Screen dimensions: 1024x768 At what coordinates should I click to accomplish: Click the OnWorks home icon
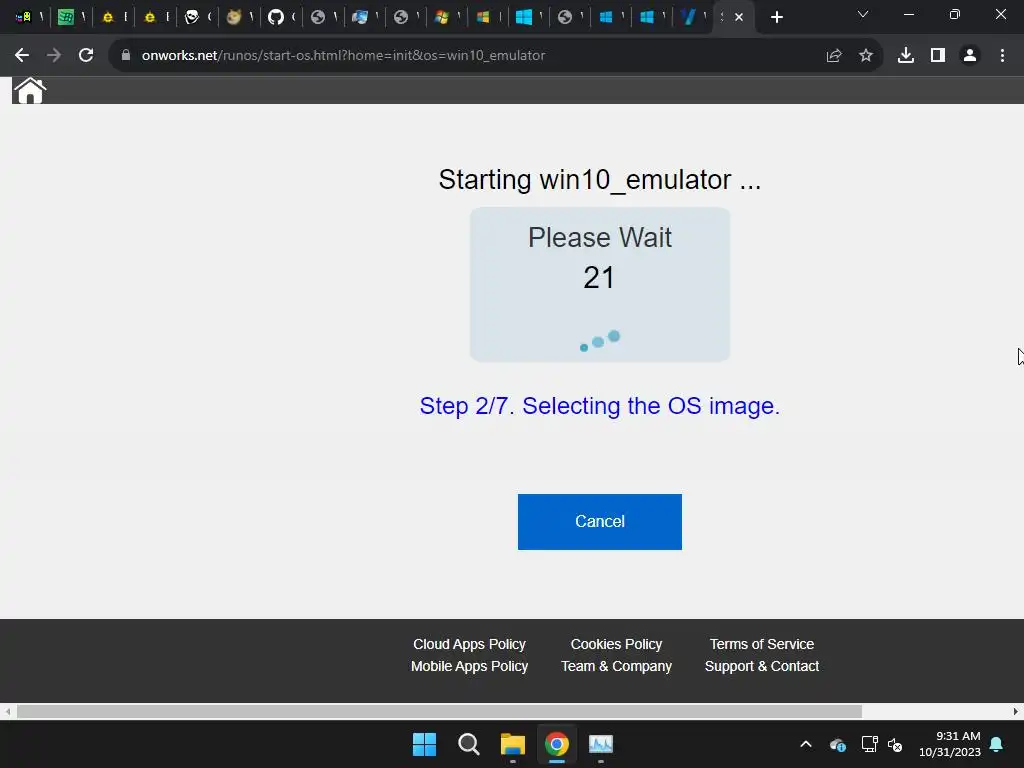[x=29, y=91]
